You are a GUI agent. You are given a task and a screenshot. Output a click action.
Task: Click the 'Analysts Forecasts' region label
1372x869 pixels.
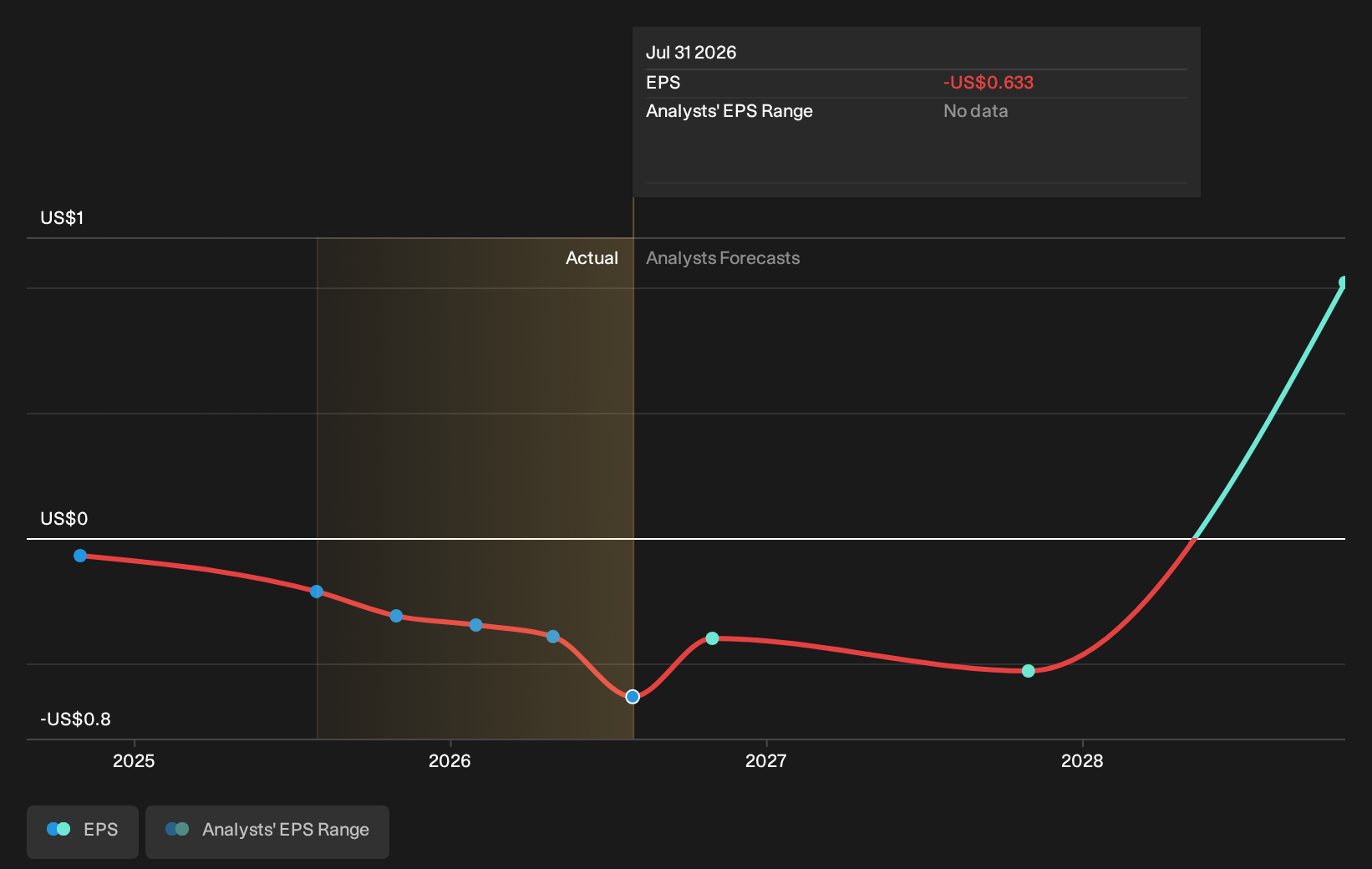(x=723, y=258)
